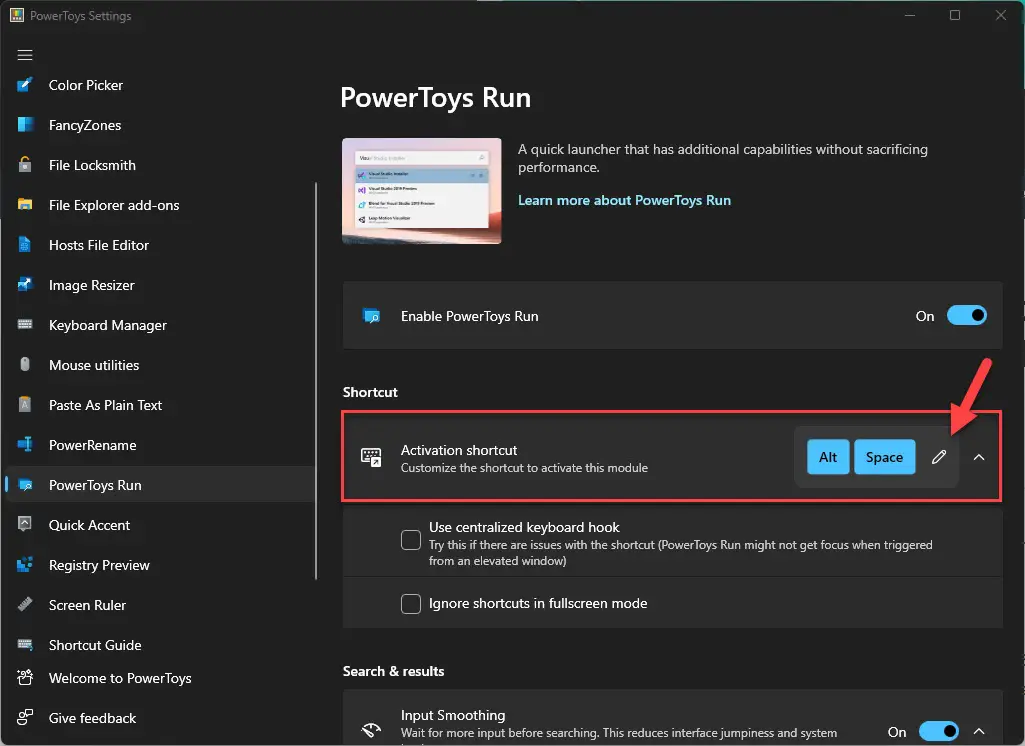Check Use centralized keyboard hook
1025x746 pixels.
tap(411, 539)
